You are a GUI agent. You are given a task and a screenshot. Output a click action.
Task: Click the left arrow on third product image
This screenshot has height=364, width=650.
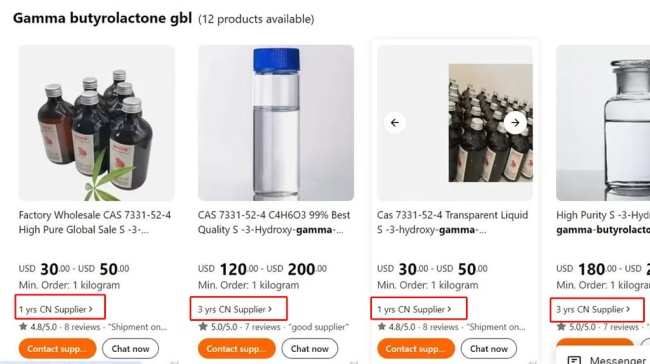[394, 123]
